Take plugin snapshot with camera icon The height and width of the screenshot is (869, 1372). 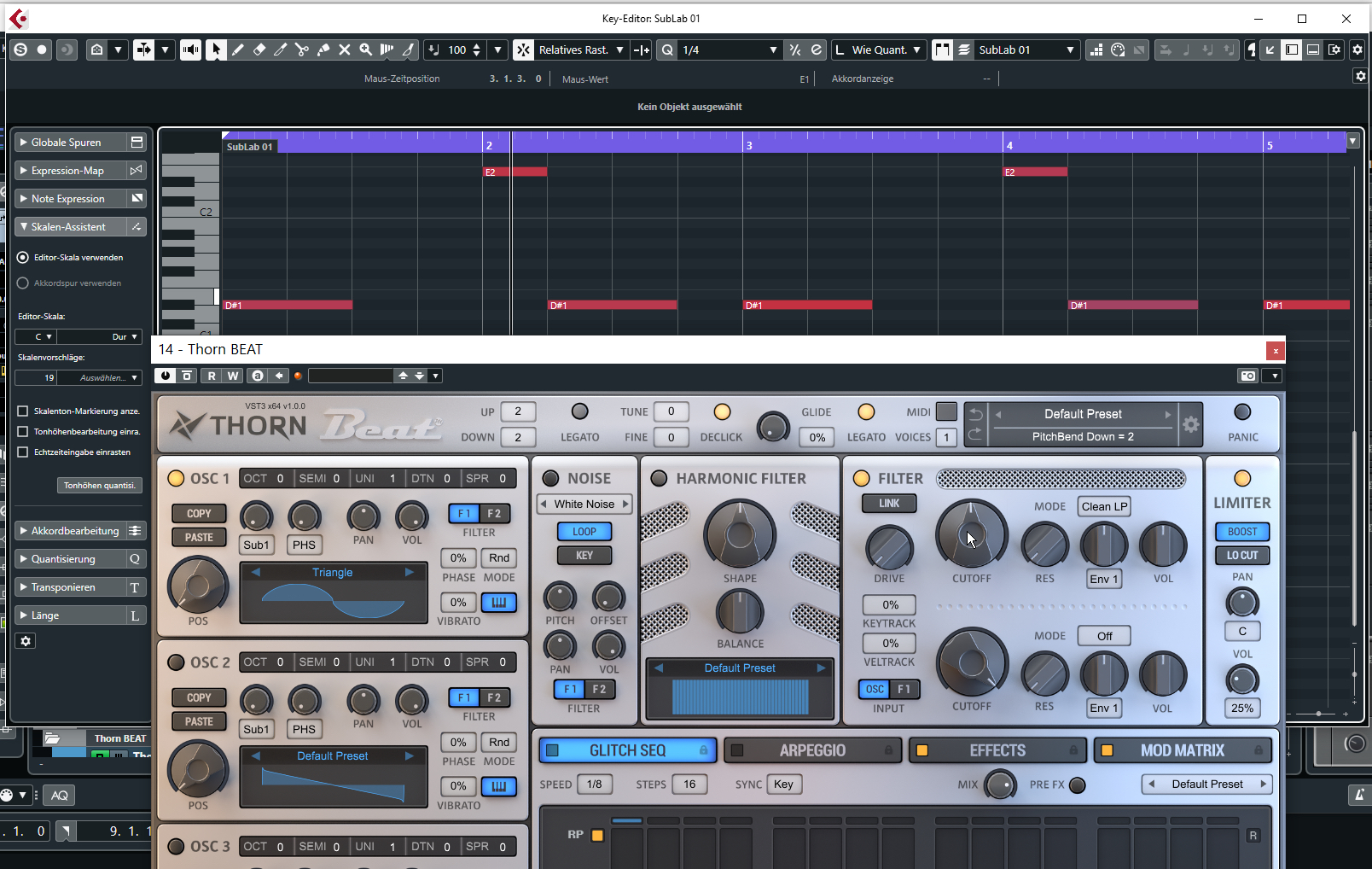pyautogui.click(x=1247, y=376)
